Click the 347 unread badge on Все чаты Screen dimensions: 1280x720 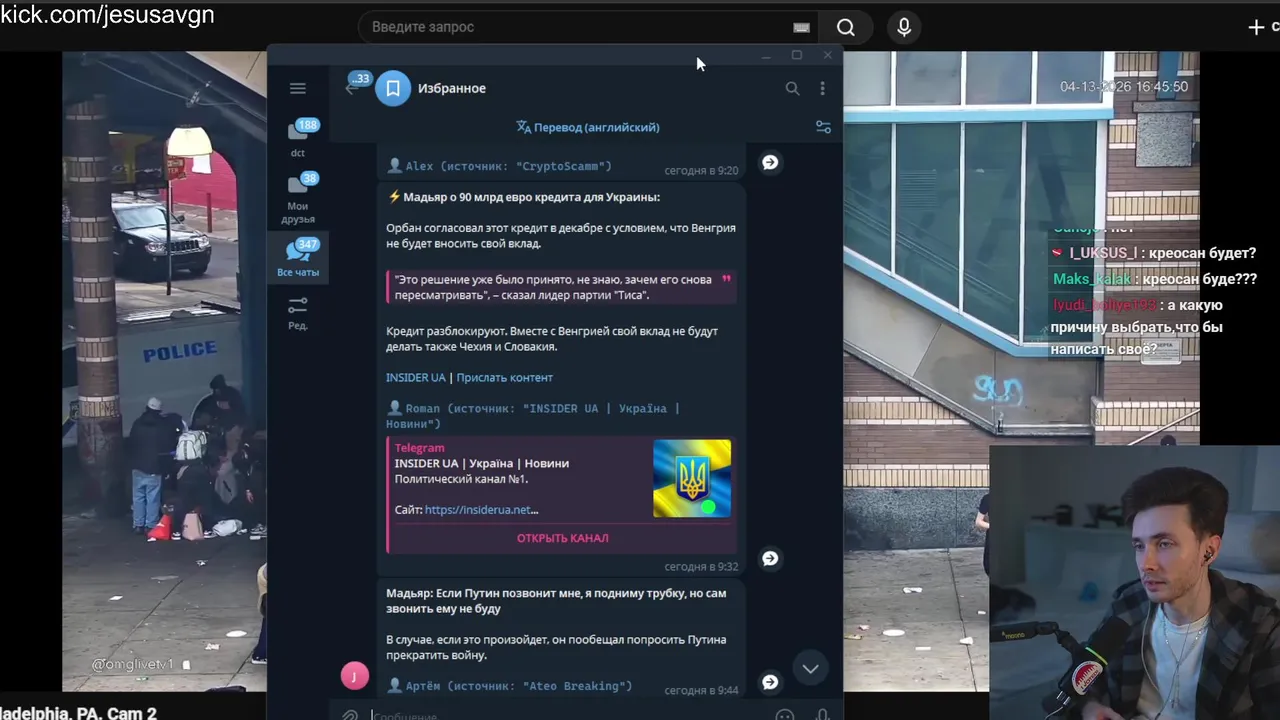[307, 244]
